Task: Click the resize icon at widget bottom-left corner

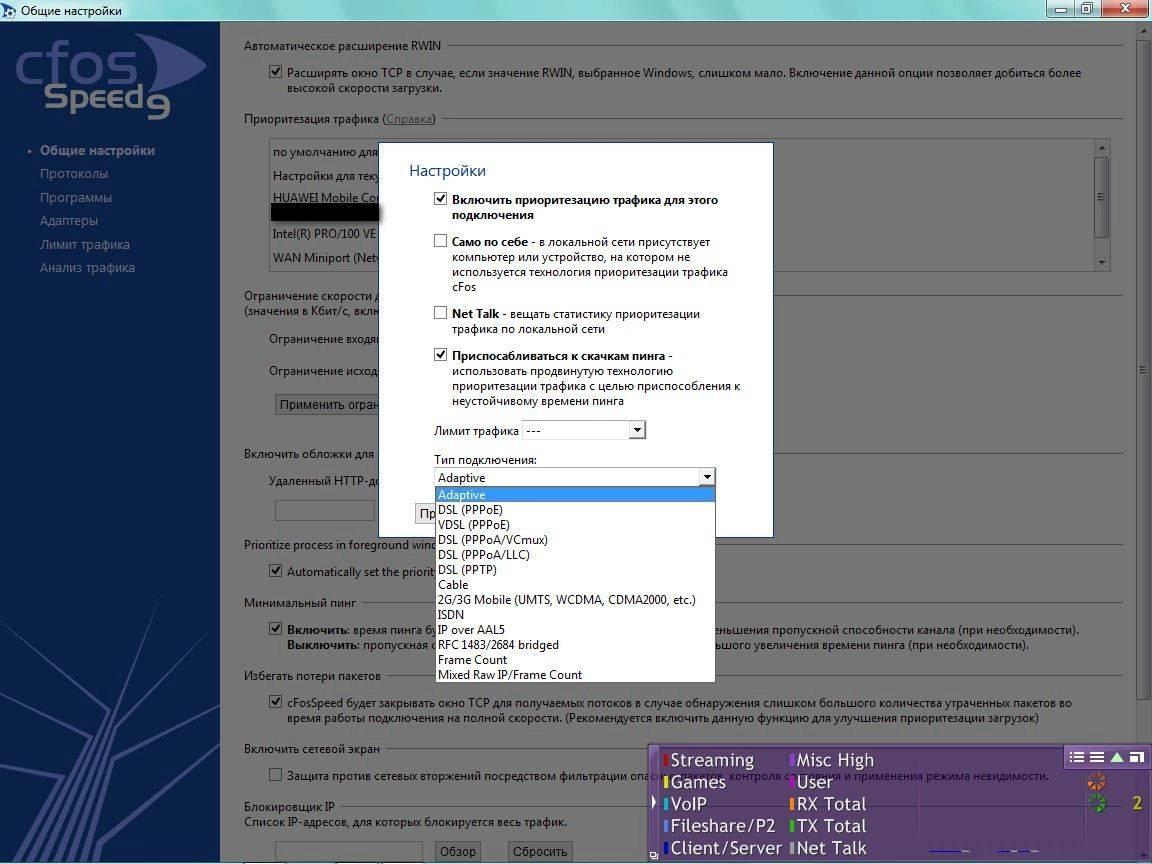Action: pyautogui.click(x=653, y=855)
